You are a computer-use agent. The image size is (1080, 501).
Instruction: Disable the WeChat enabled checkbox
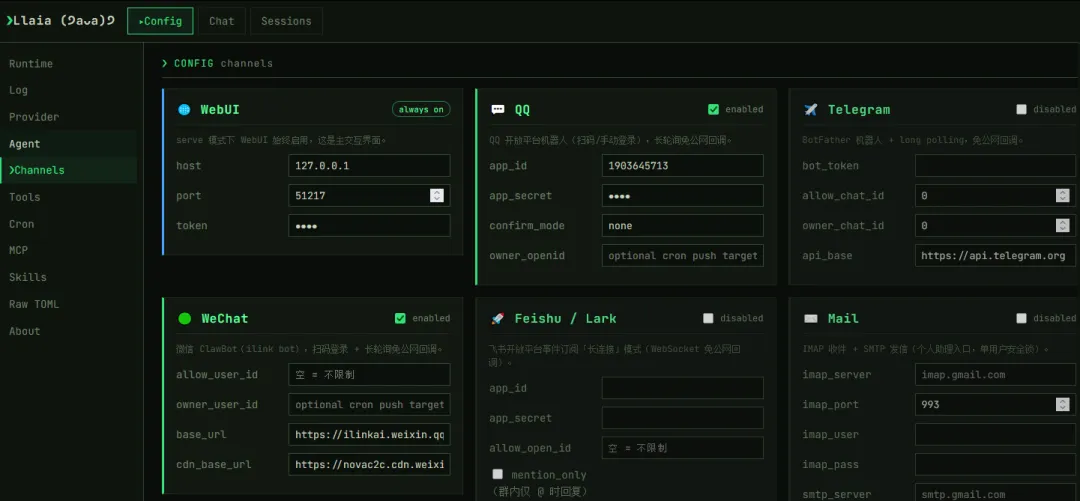click(400, 318)
